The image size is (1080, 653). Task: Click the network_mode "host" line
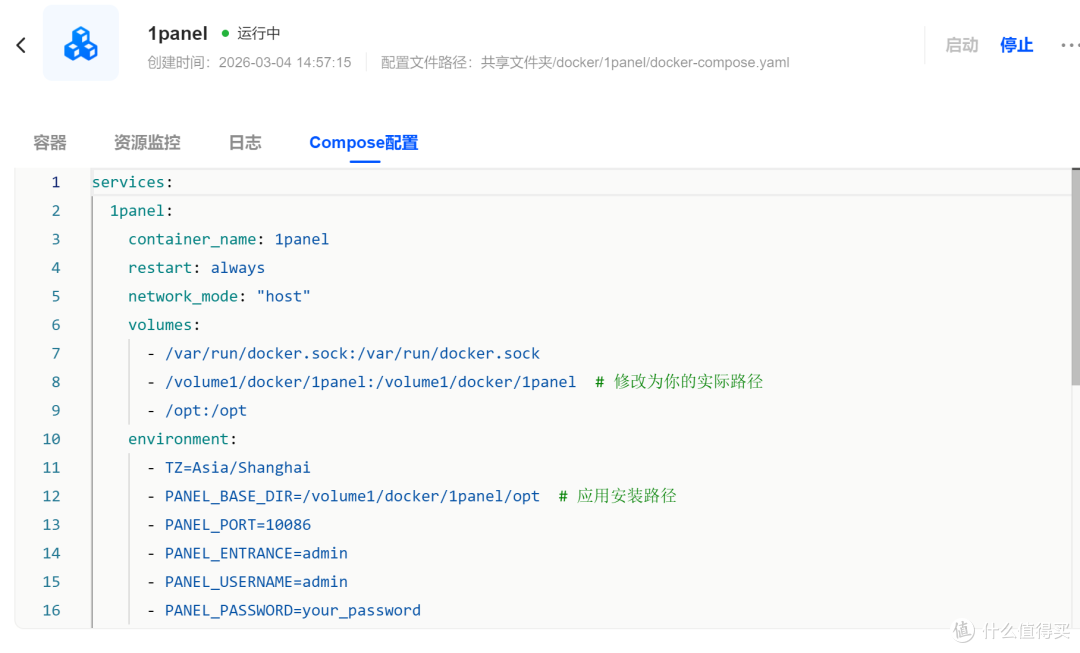[219, 296]
